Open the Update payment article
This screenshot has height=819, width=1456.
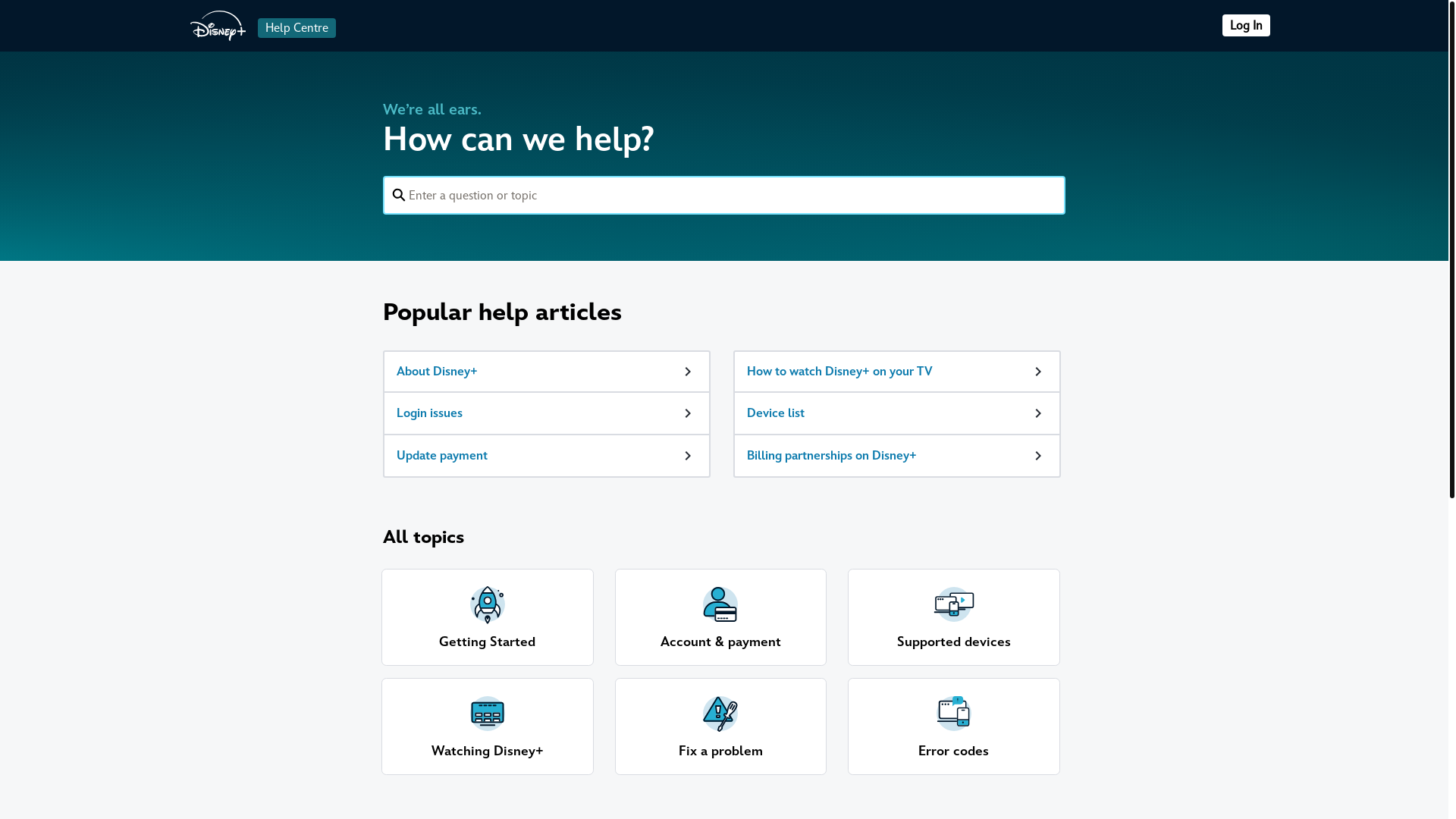pyautogui.click(x=547, y=456)
